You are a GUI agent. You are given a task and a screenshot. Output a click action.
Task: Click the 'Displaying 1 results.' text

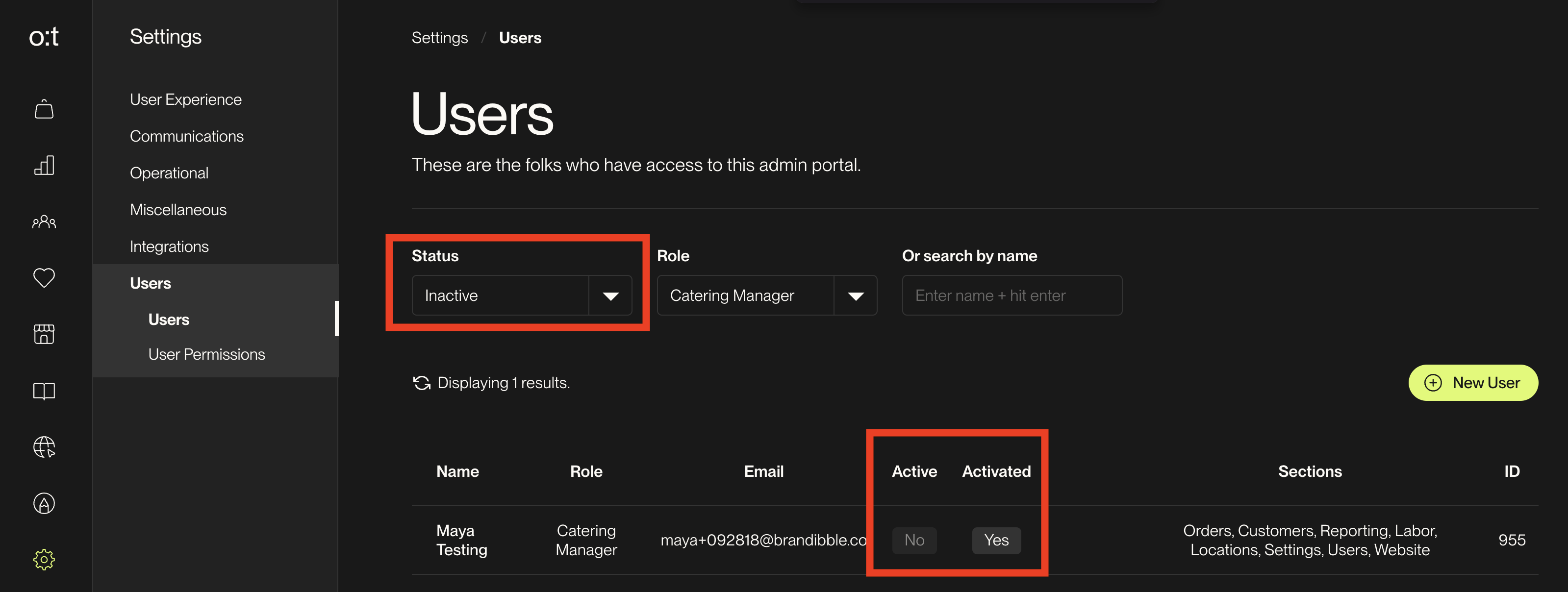[504, 383]
